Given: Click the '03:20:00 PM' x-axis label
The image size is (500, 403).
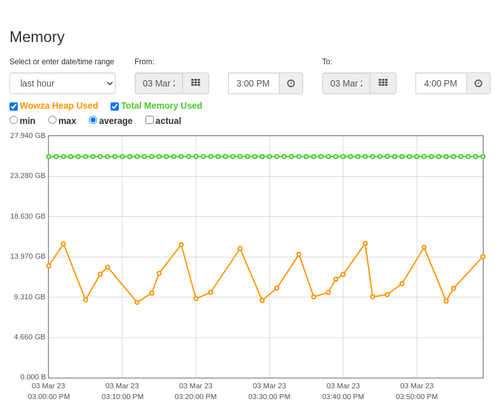Looking at the screenshot, I should click(196, 397).
